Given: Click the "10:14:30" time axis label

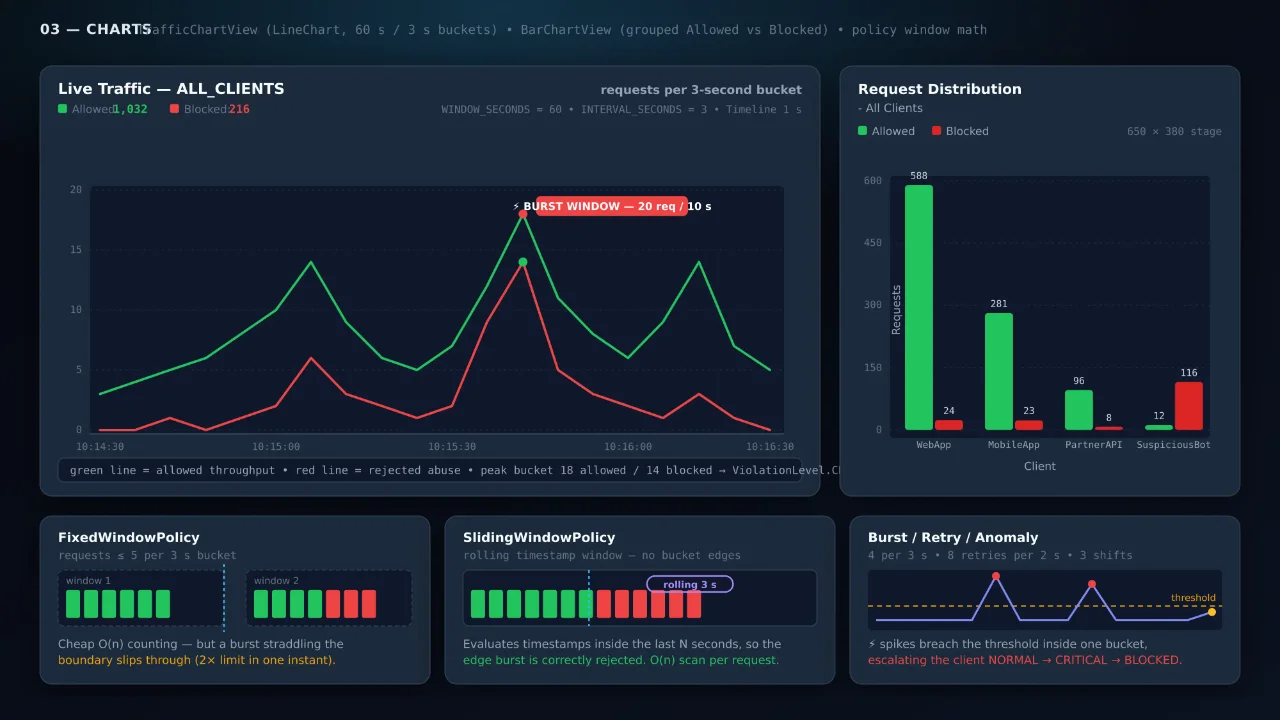Looking at the screenshot, I should (x=100, y=447).
